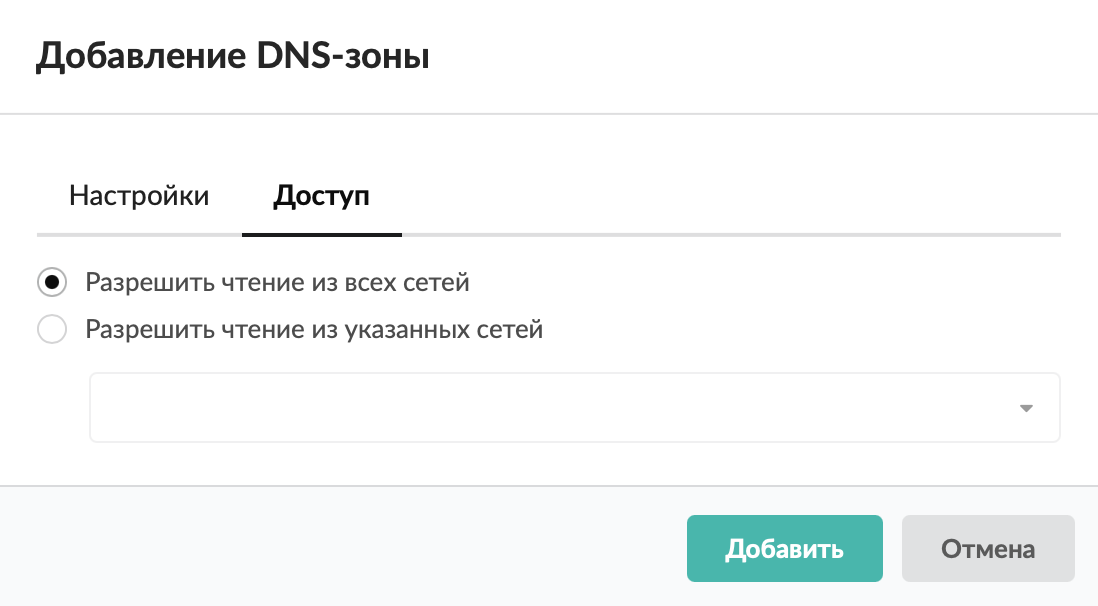Expand the networks dropdown arrow
Viewport: 1098px width, 606px height.
tap(1025, 408)
